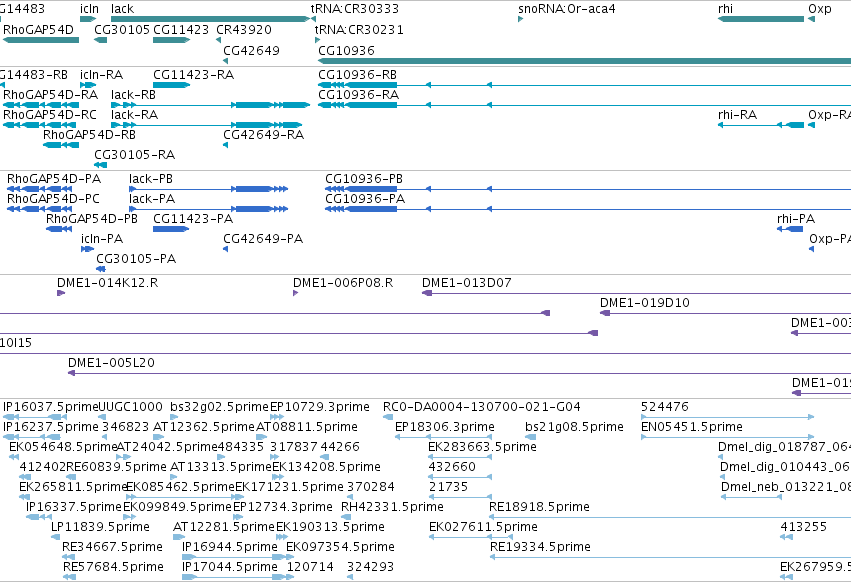Select BAC clone DME1-006P08.R label

343,283
